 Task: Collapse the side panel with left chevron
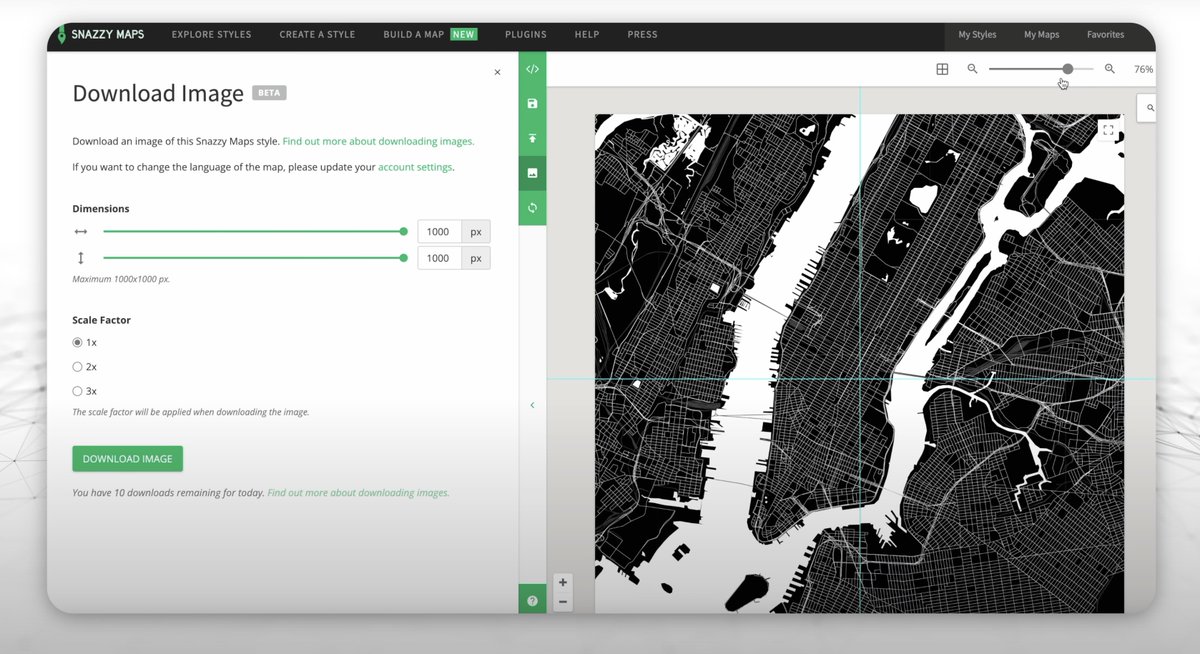(x=532, y=405)
